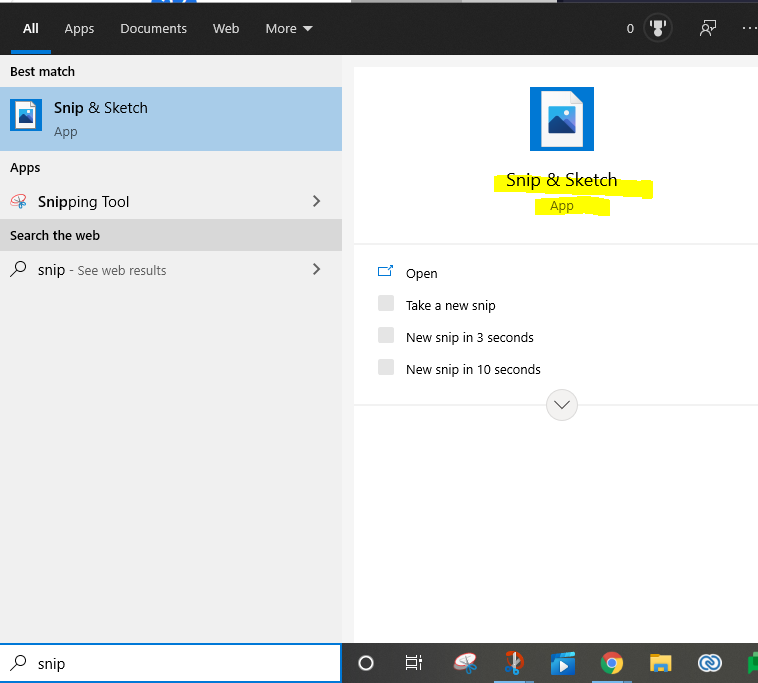758x683 pixels.
Task: Switch to the Documents tab
Action: pos(153,29)
